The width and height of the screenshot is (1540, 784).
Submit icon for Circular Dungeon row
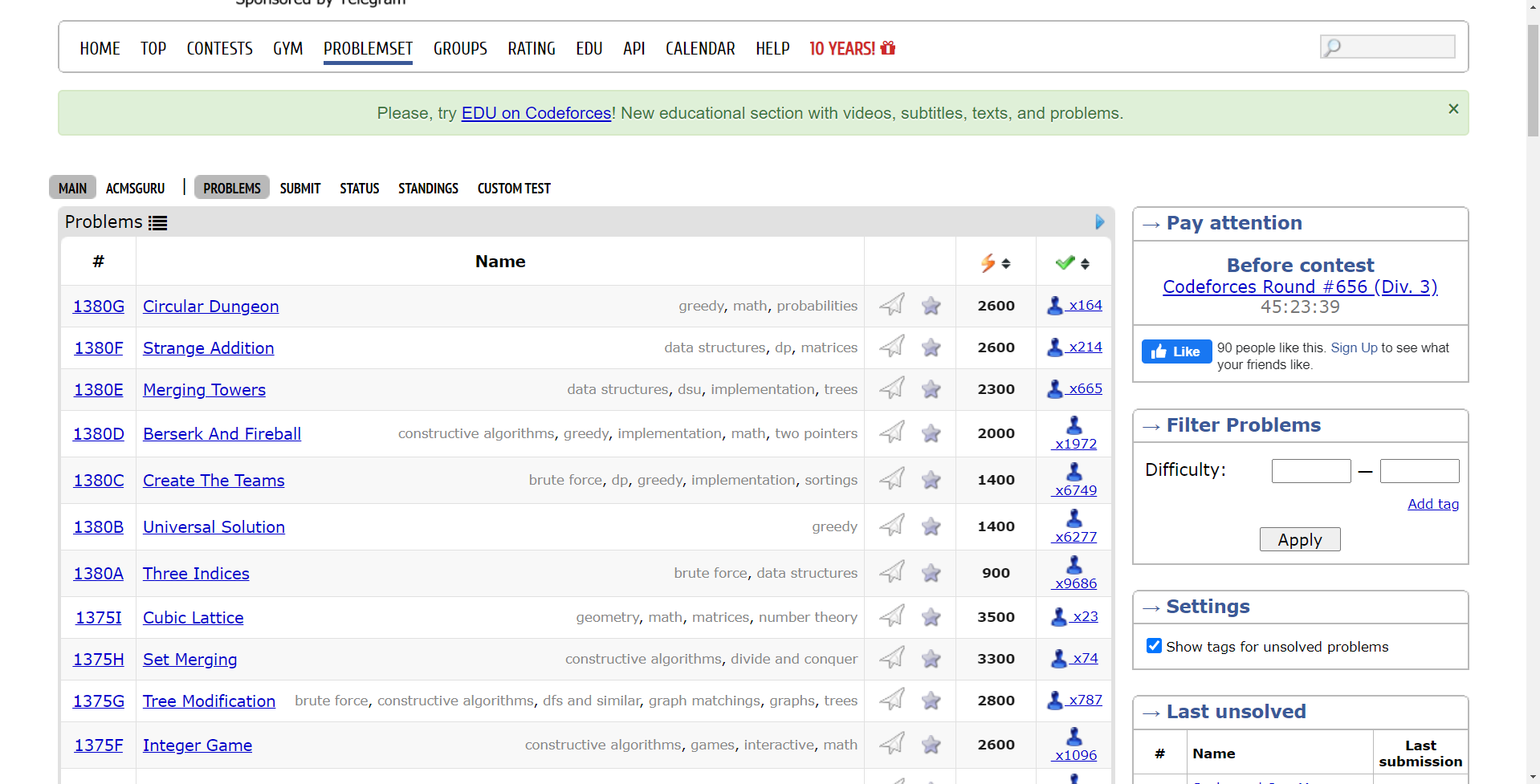pos(891,305)
